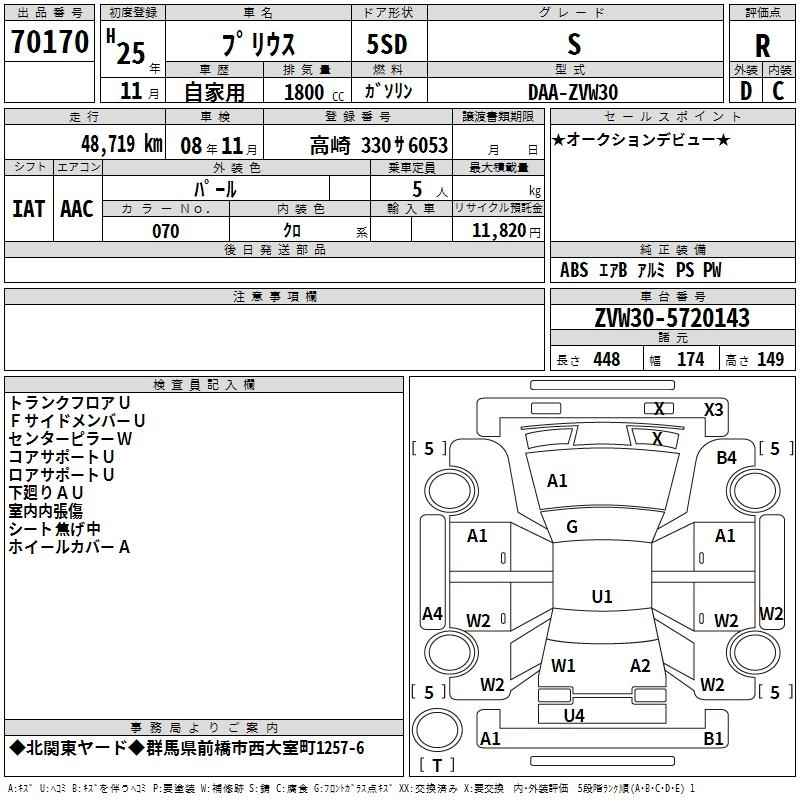The height and width of the screenshot is (800, 800).
Task: Select the トランクフロアU inspector note
Action: click(x=70, y=402)
